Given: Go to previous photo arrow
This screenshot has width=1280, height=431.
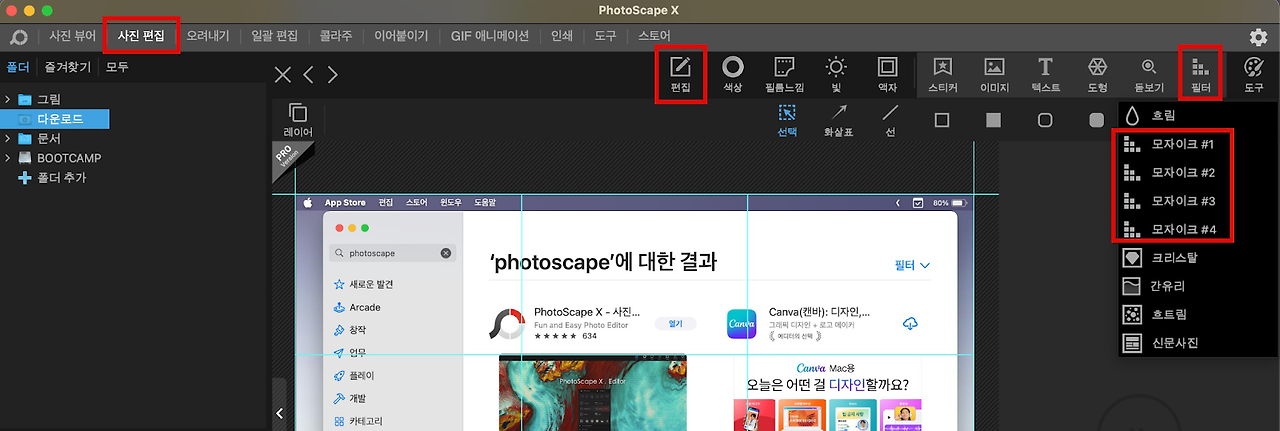Looking at the screenshot, I should click(309, 75).
